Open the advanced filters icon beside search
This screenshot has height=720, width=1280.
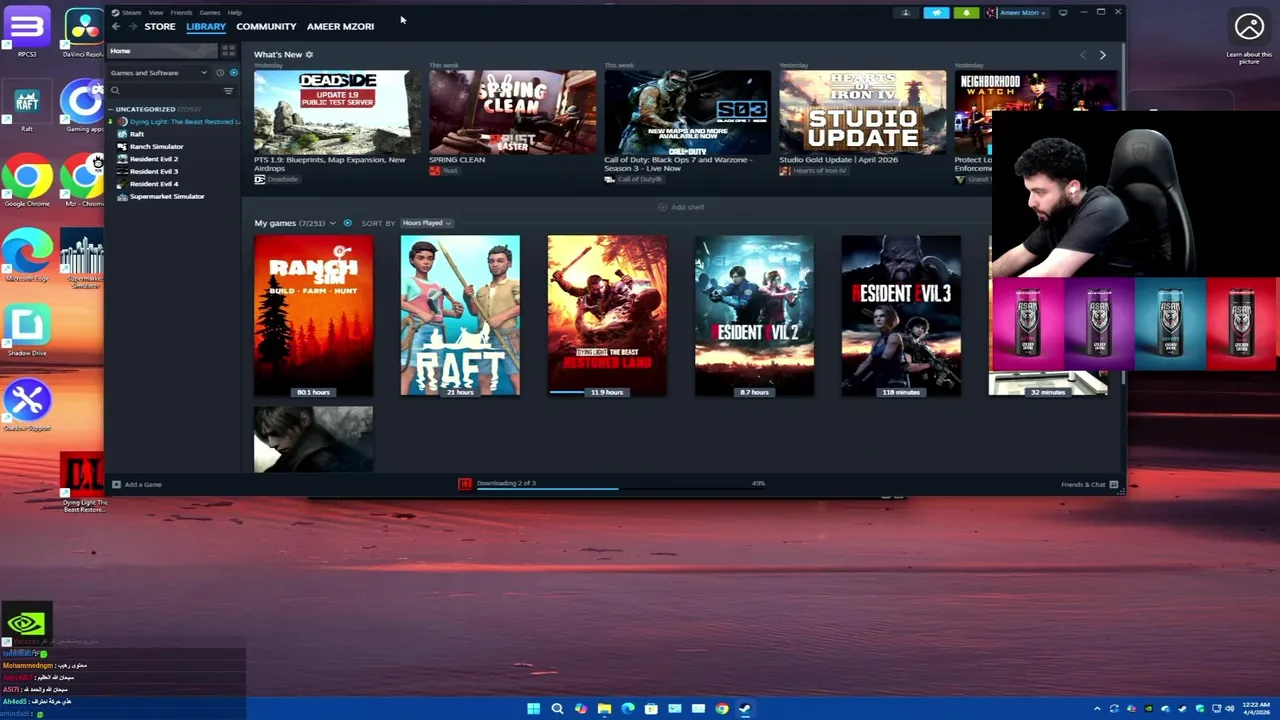pos(228,91)
